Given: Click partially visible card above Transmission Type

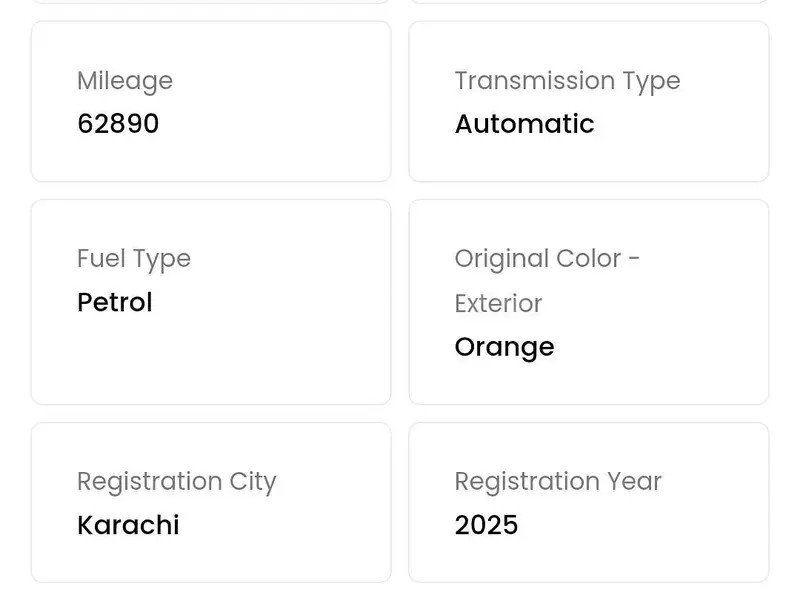Looking at the screenshot, I should 588,1.
